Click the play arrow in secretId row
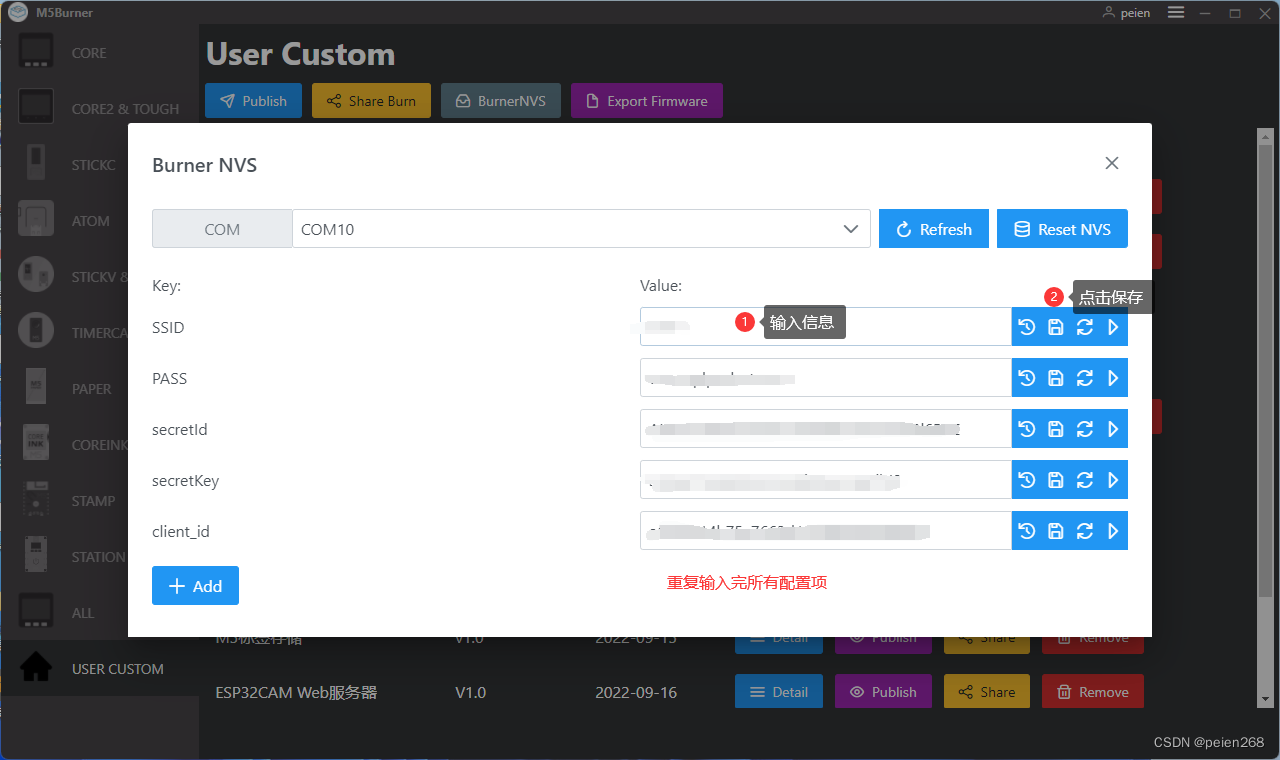1280x760 pixels. coord(1113,429)
